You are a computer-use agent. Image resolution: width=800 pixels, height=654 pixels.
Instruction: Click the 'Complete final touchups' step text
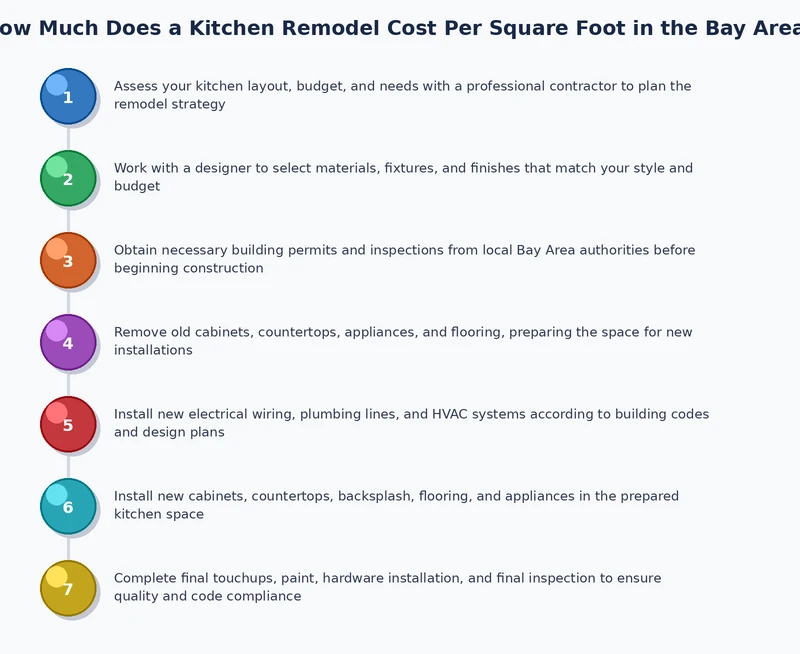click(x=388, y=587)
